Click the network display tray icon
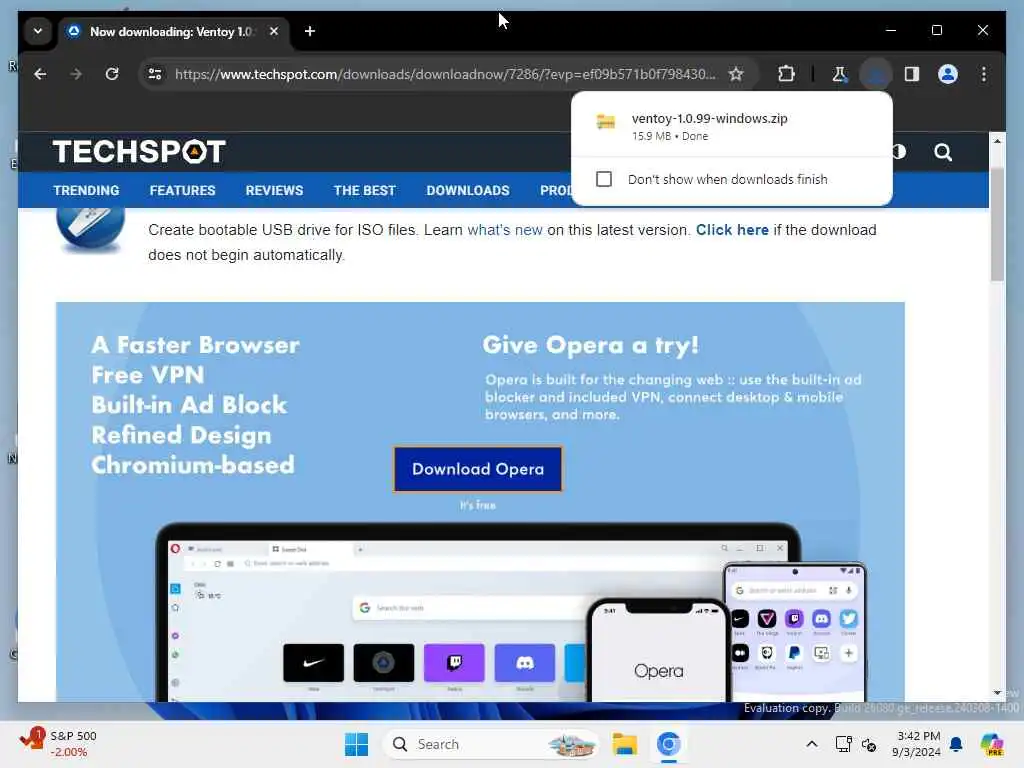 (x=843, y=744)
